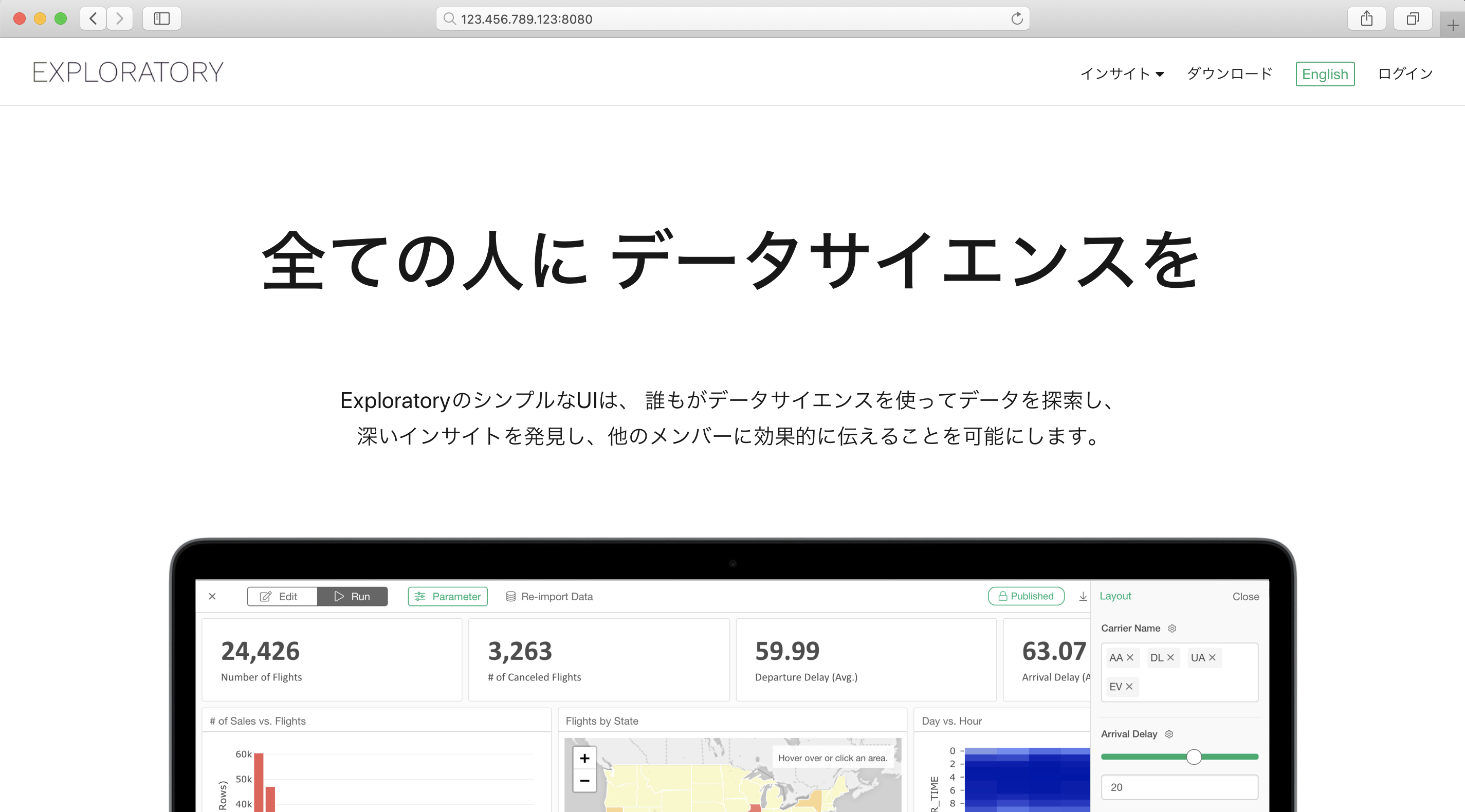The height and width of the screenshot is (812, 1465).
Task: Click the Carrier Name tag input box
Action: (1180, 672)
